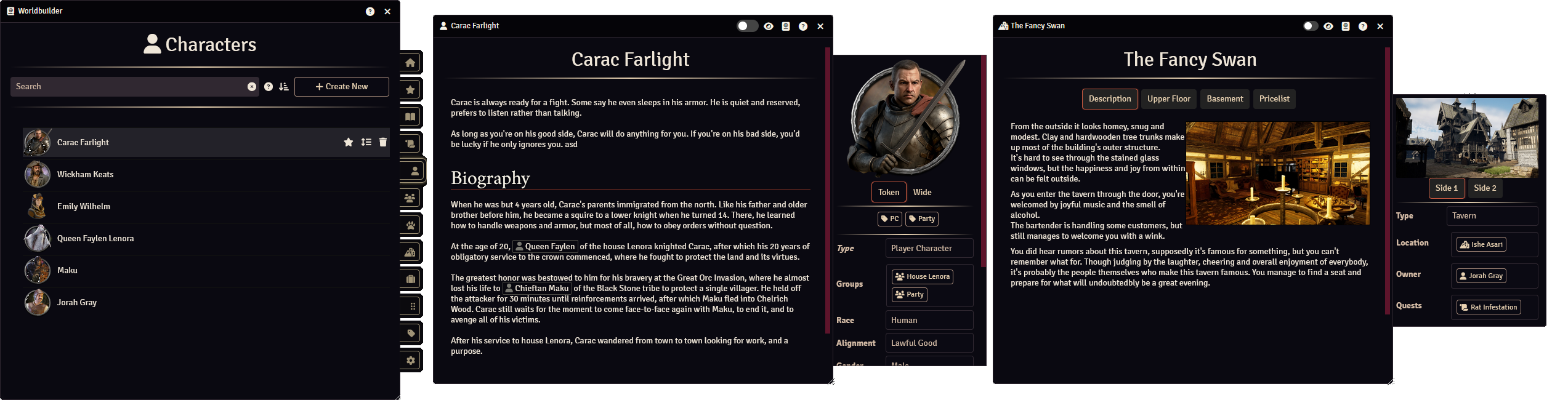Switch to the Pricelist tab
The height and width of the screenshot is (400, 1568).
1274,99
